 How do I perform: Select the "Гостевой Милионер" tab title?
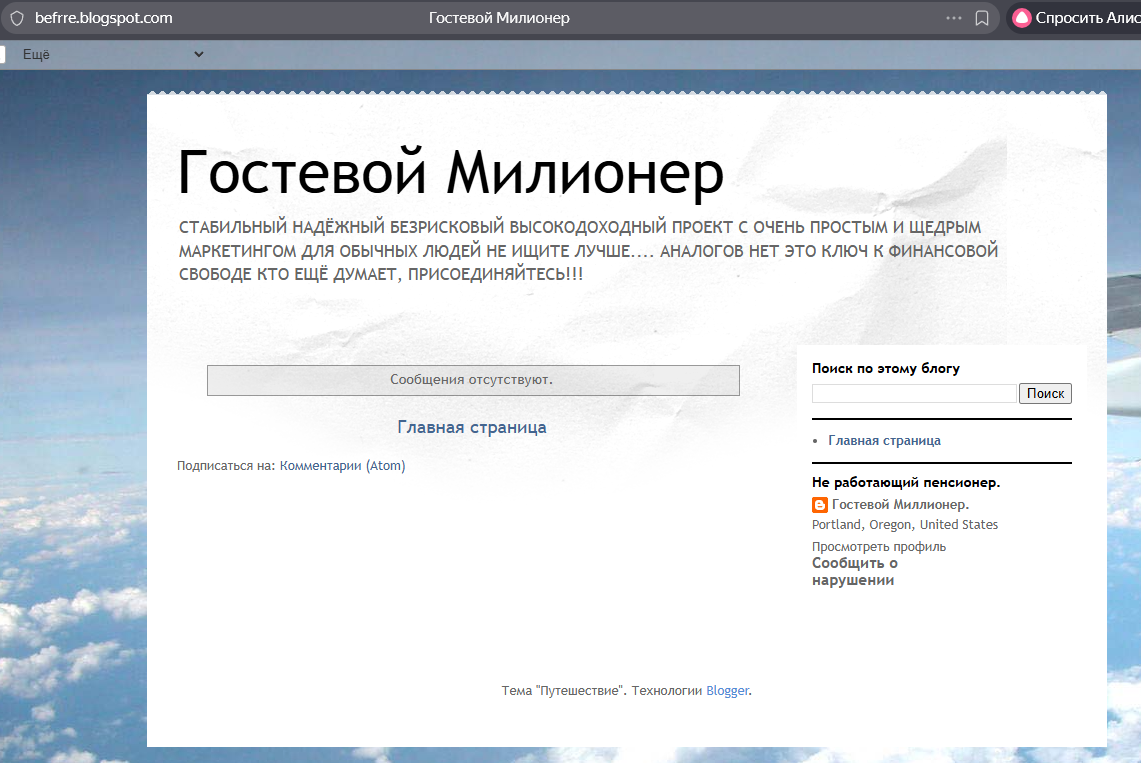[497, 17]
